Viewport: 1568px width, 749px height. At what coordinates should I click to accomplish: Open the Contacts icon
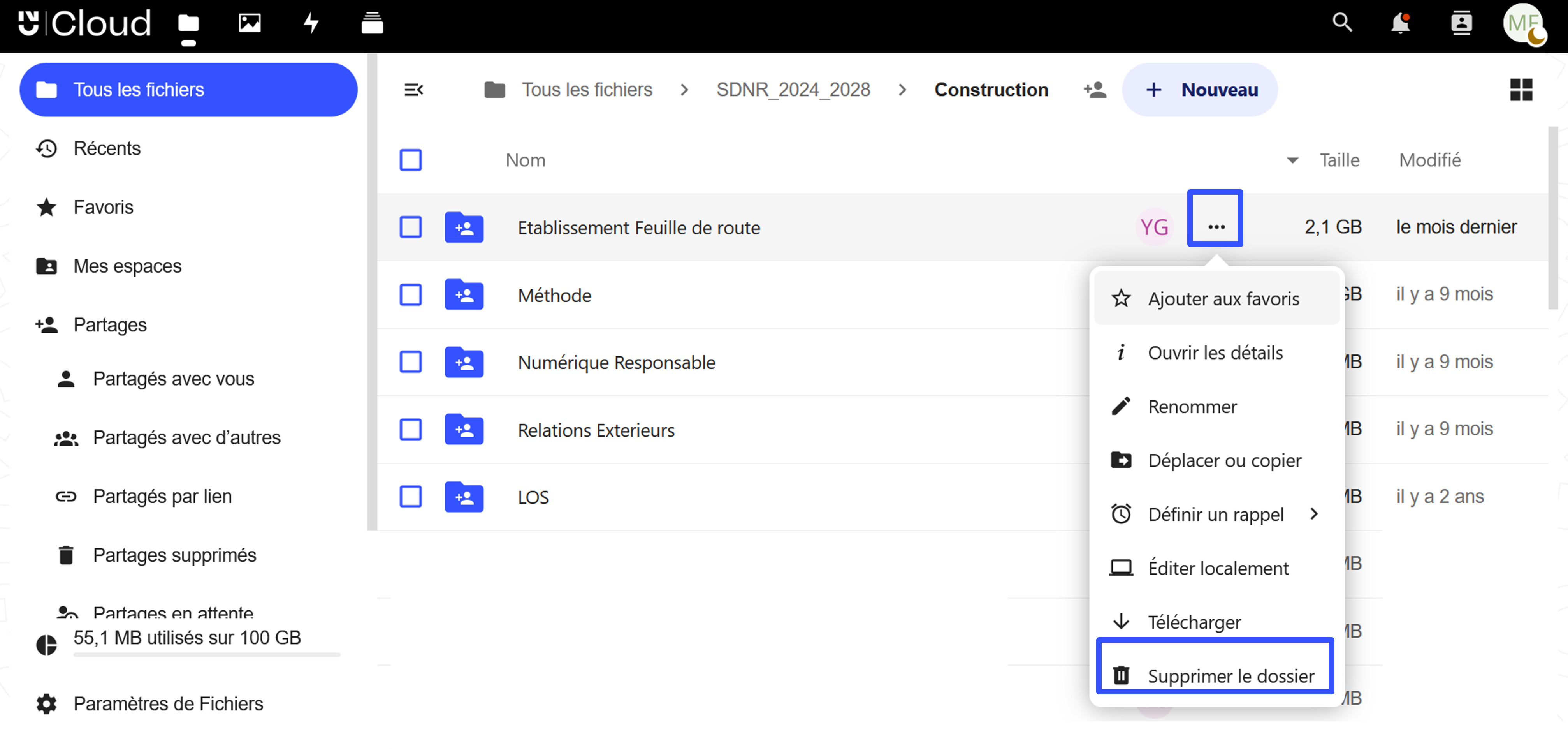coord(1461,23)
